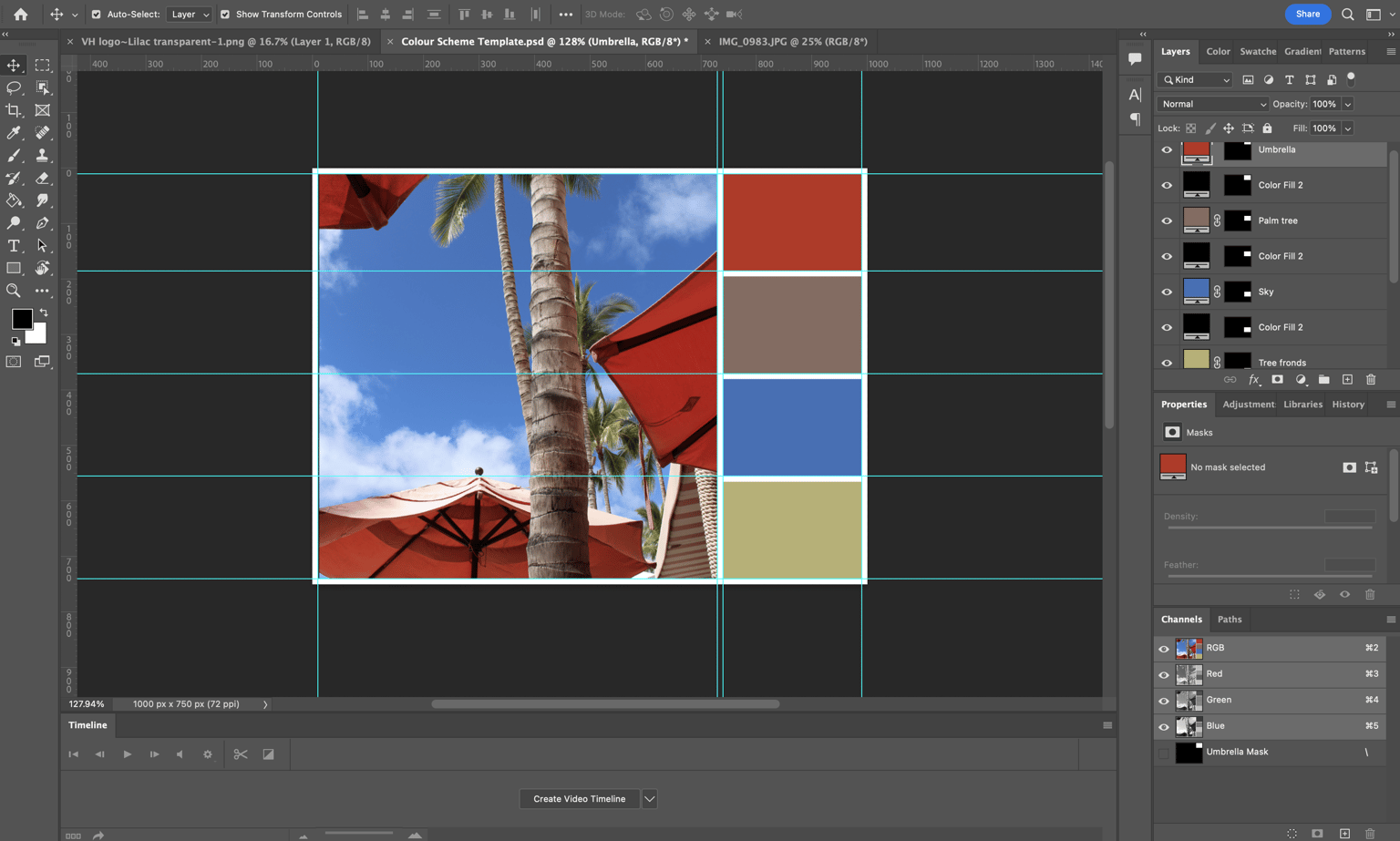Open the Swatches panel tab

tap(1258, 51)
